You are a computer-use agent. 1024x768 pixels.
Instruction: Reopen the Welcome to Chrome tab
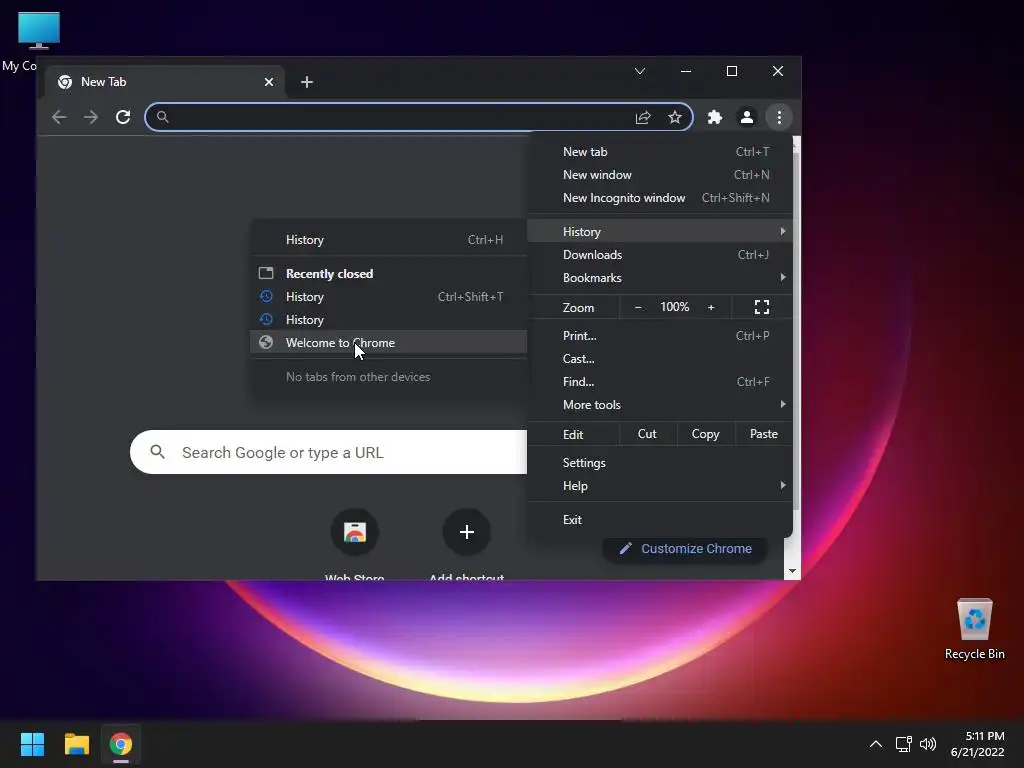click(x=389, y=342)
